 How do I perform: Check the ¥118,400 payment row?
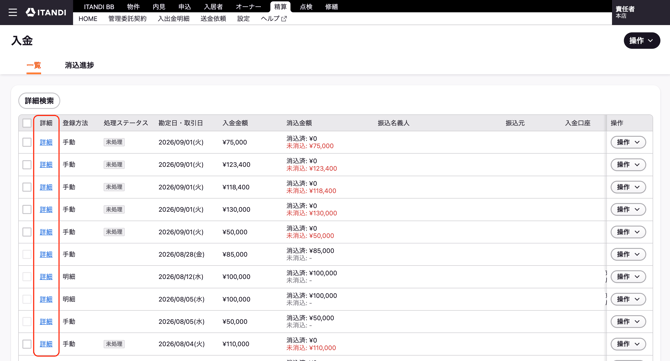click(x=27, y=187)
